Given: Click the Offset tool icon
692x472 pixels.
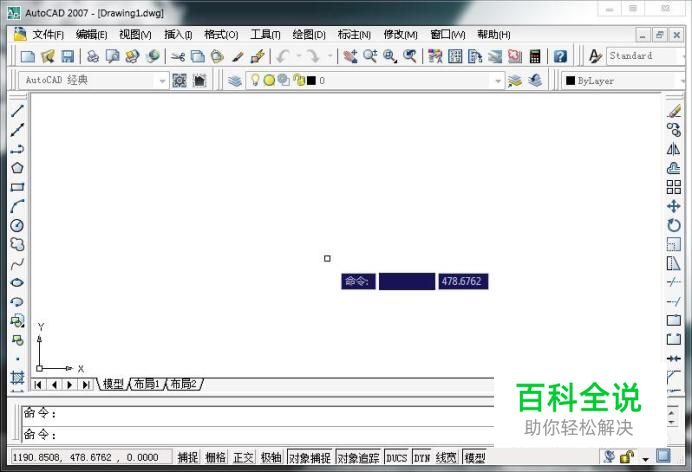Looking at the screenshot, I should click(673, 168).
